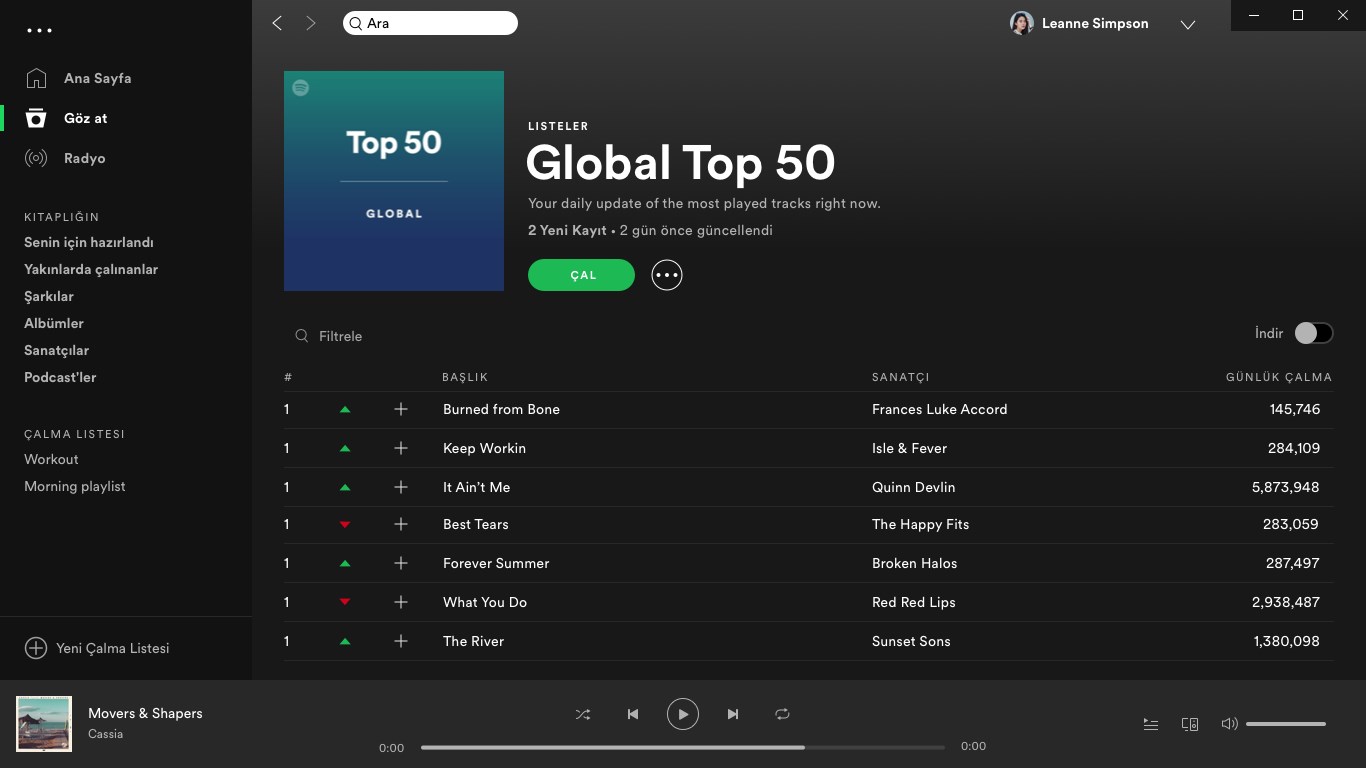The height and width of the screenshot is (768, 1366).
Task: Open the three-dot menu above Ana Sayfa
Action: (x=39, y=30)
